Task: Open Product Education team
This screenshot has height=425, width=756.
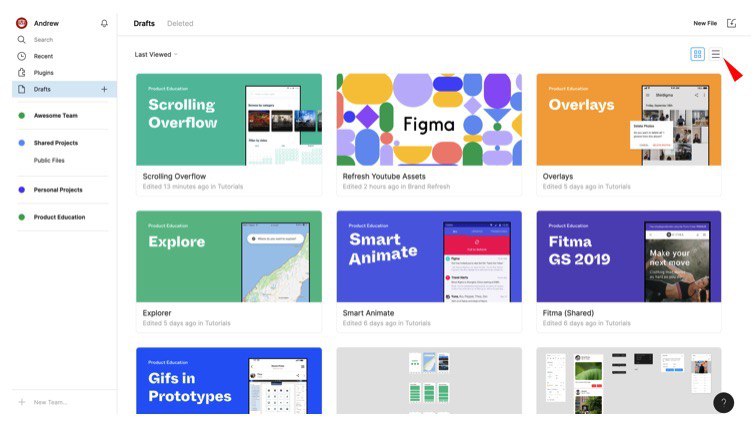Action: tap(59, 217)
